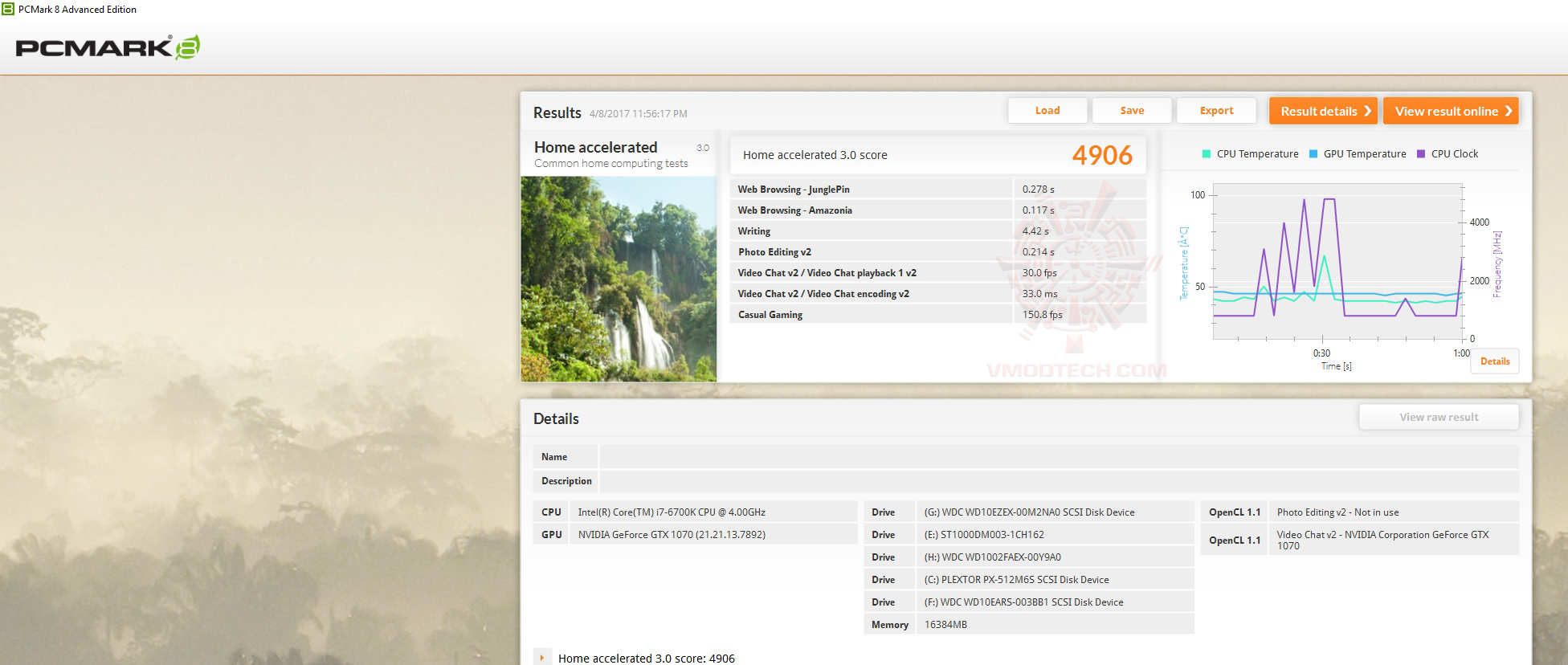Click the 150.8 fps result value
This screenshot has width=1568, height=665.
(x=1043, y=315)
